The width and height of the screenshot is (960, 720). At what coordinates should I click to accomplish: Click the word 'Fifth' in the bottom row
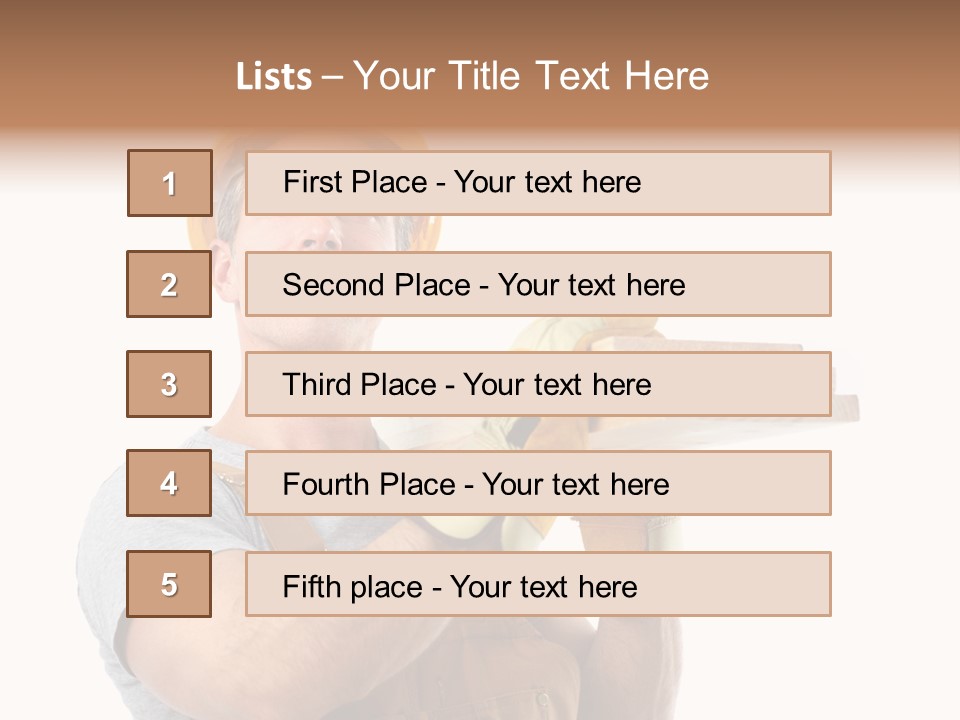click(311, 586)
